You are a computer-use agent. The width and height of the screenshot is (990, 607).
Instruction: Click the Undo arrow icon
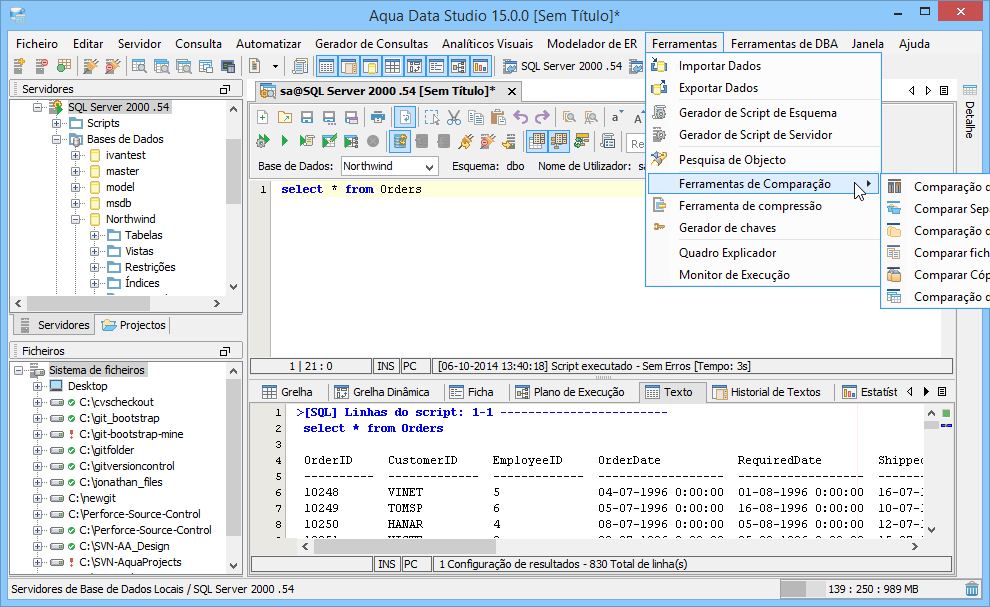(521, 117)
